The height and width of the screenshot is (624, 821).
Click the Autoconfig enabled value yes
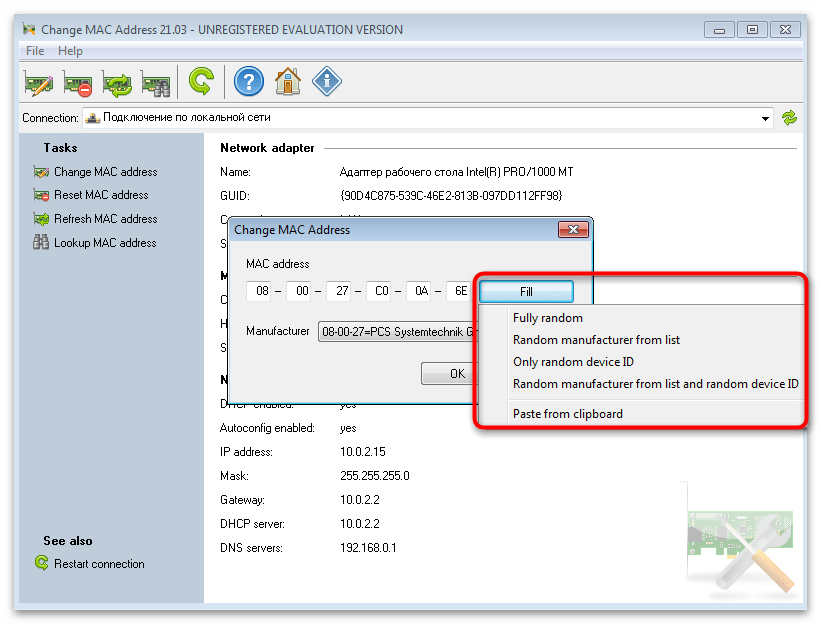[x=348, y=428]
